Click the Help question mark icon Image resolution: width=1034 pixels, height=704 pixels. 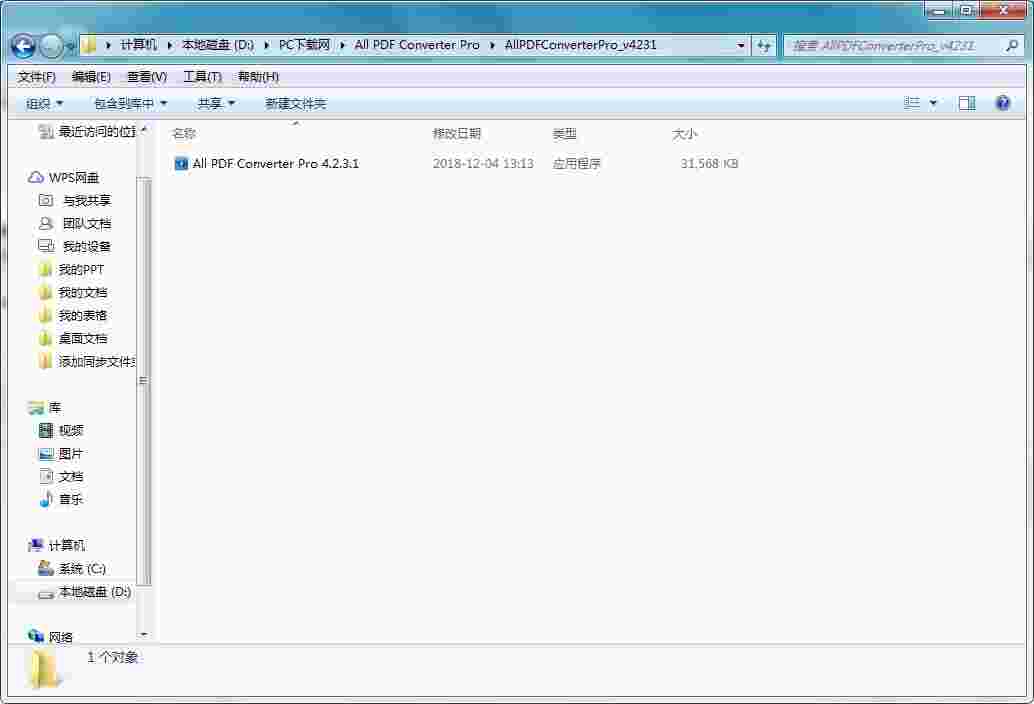point(1001,103)
